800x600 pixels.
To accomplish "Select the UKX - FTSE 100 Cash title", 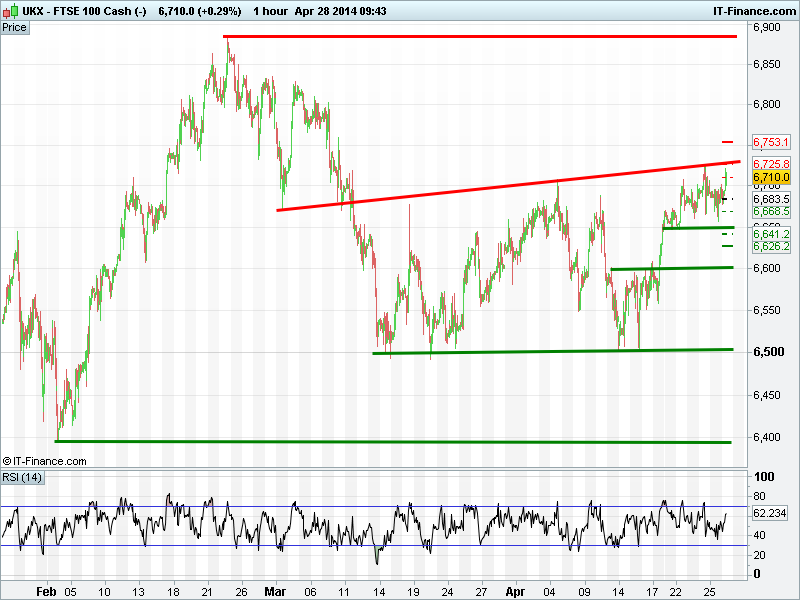I will [x=84, y=11].
